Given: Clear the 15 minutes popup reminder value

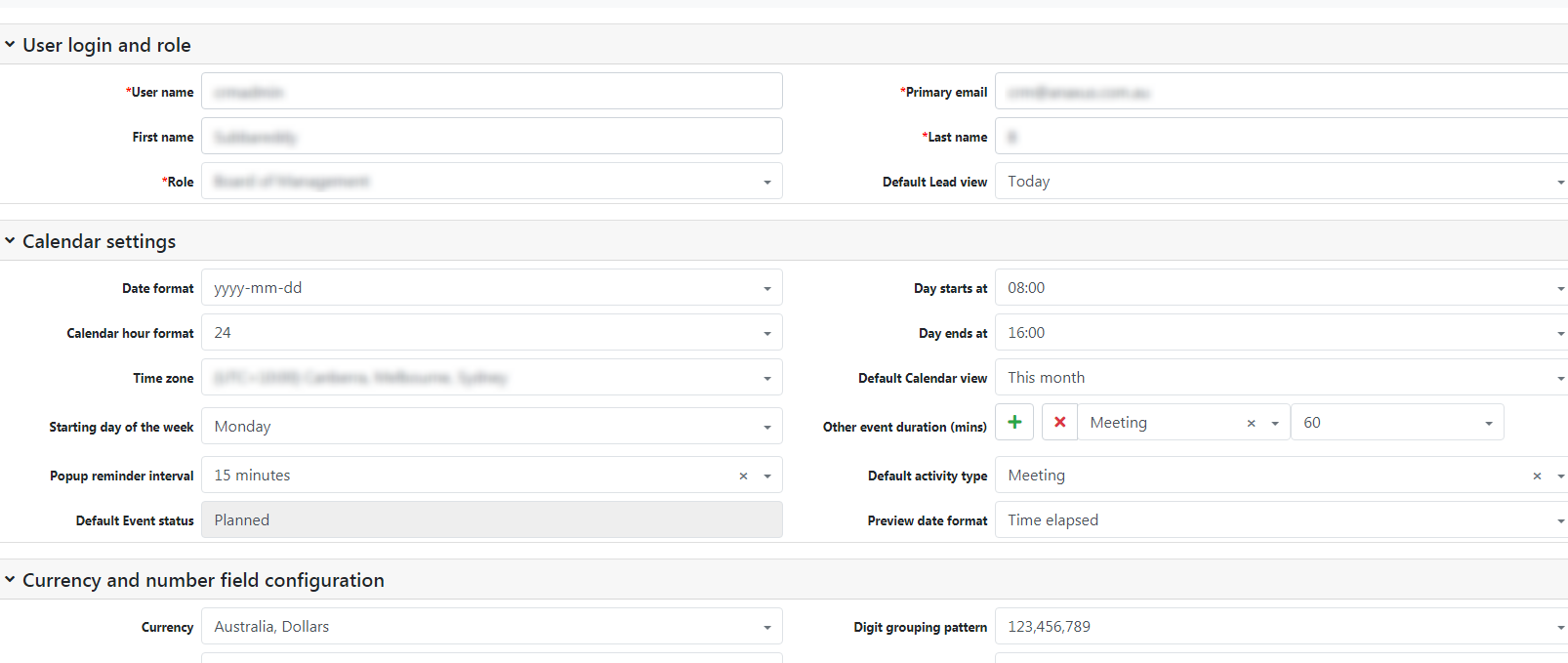Looking at the screenshot, I should (x=743, y=477).
